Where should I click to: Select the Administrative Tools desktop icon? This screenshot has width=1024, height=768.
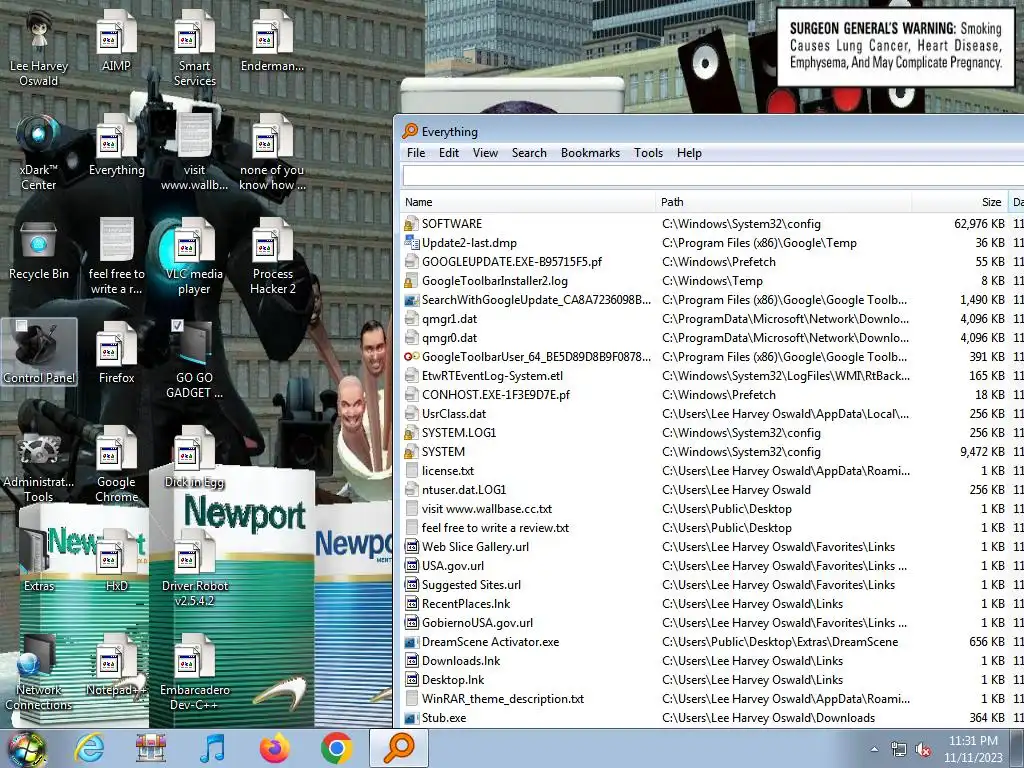(x=39, y=464)
